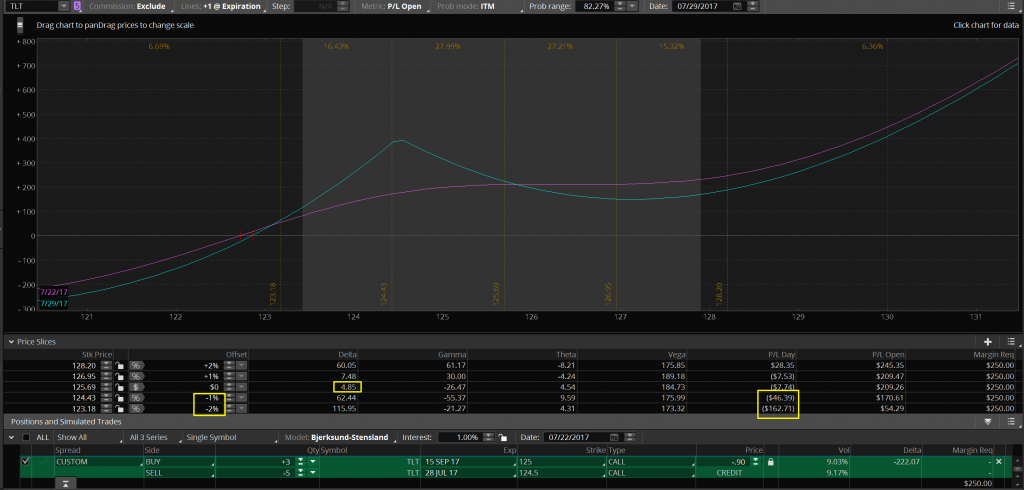The image size is (1024, 490).
Task: Uncheck the CUSTOM spread row checkbox
Action: (26, 462)
